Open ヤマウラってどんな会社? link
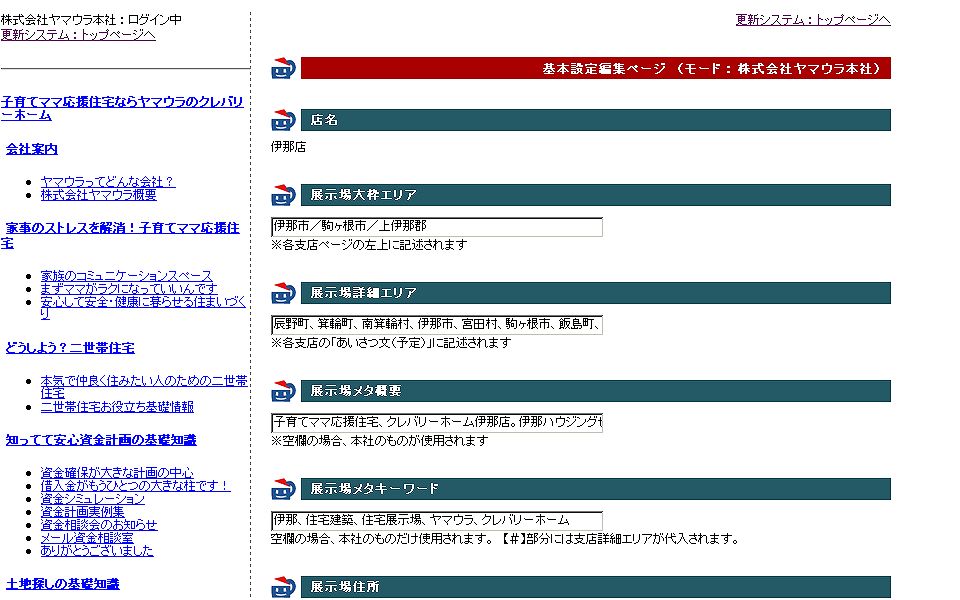The height and width of the screenshot is (600, 960). (x=108, y=182)
